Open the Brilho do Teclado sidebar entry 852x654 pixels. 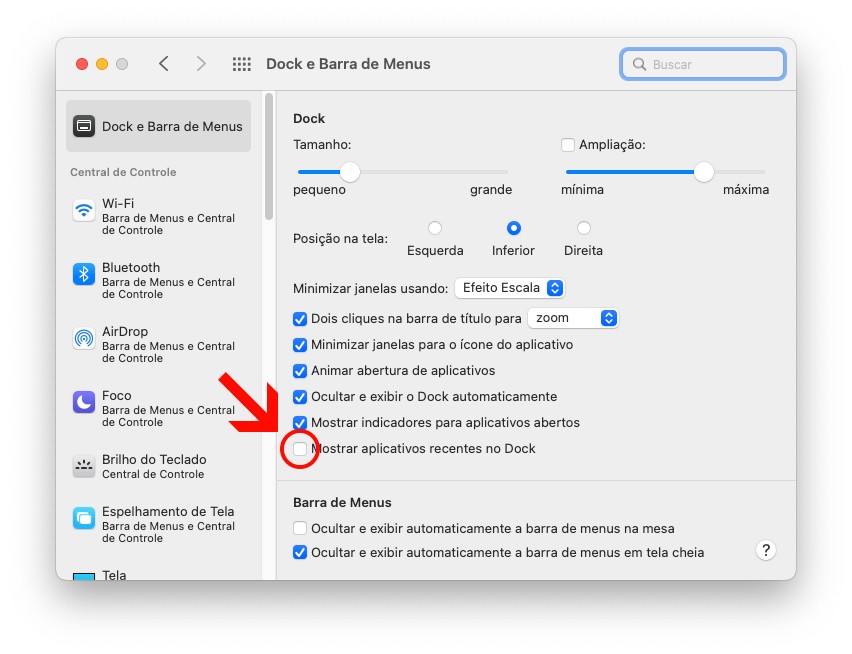point(158,466)
